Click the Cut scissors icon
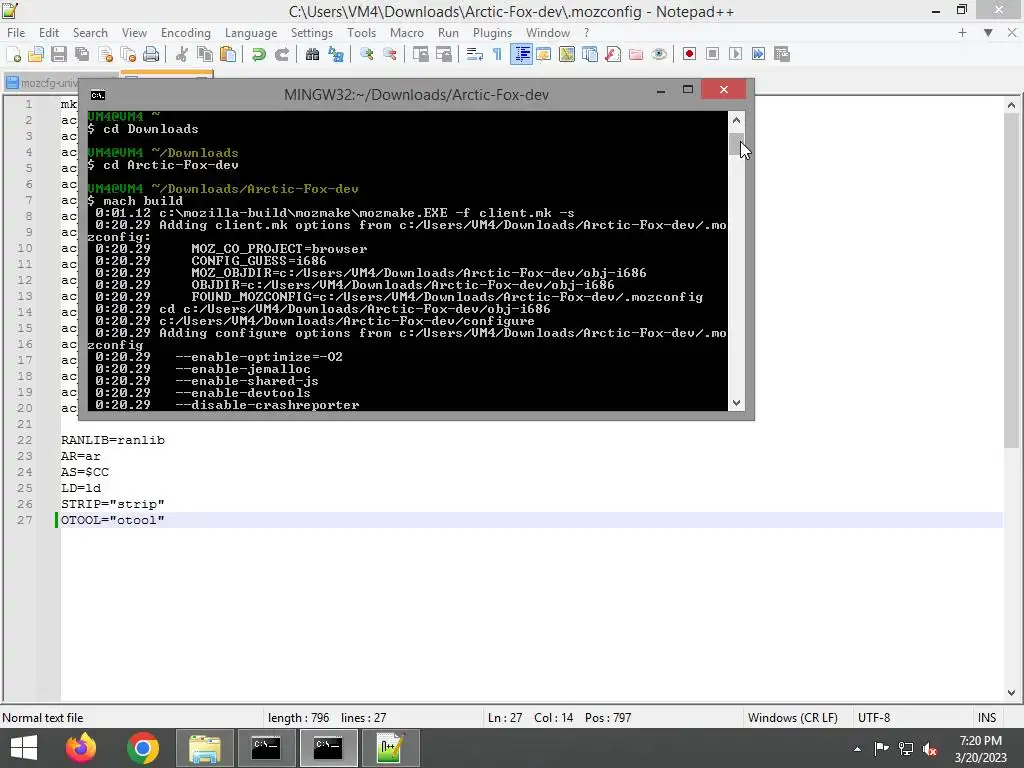 click(182, 54)
